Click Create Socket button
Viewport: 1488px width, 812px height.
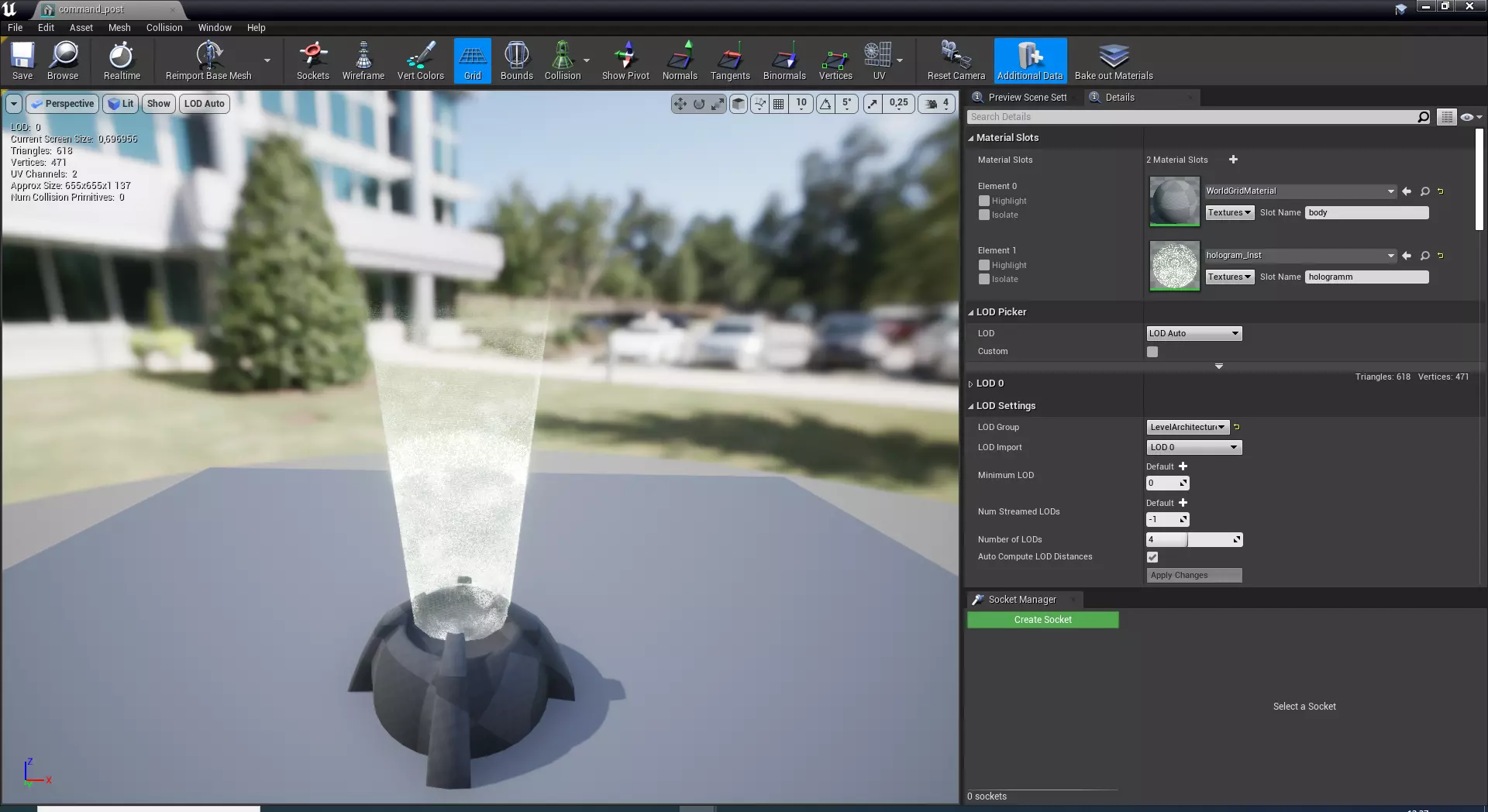coord(1042,620)
